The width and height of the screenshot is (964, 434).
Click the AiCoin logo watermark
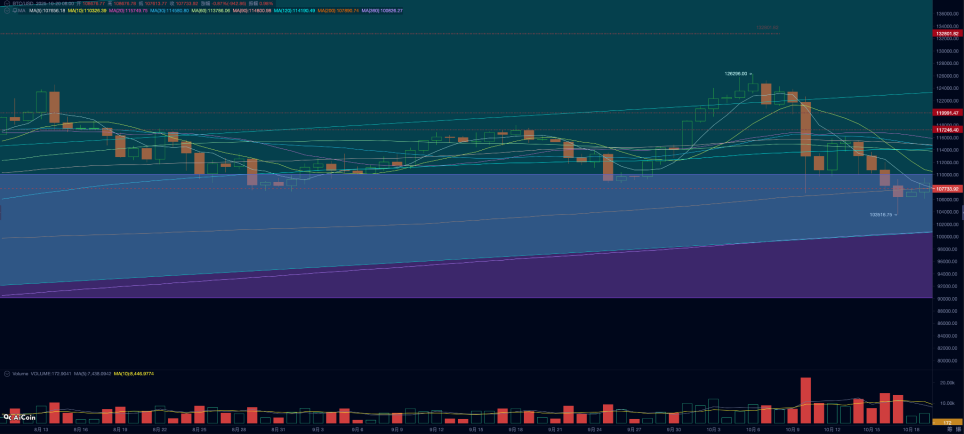coord(20,418)
